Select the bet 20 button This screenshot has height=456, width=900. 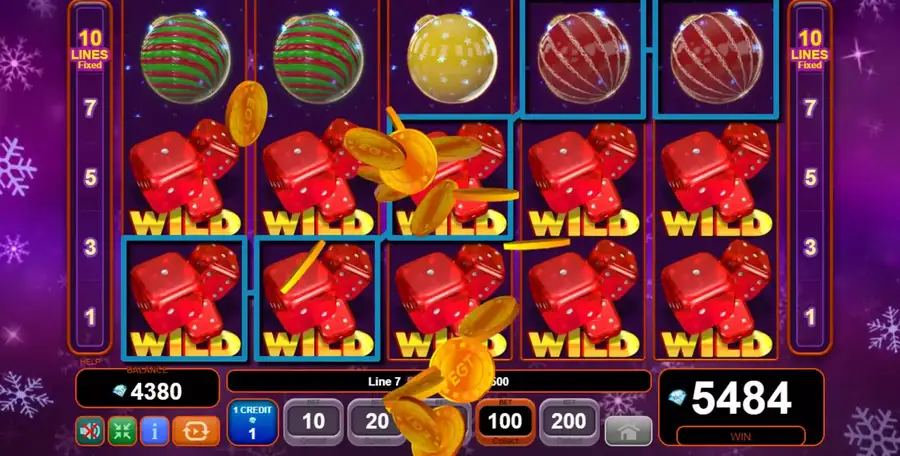pos(377,422)
